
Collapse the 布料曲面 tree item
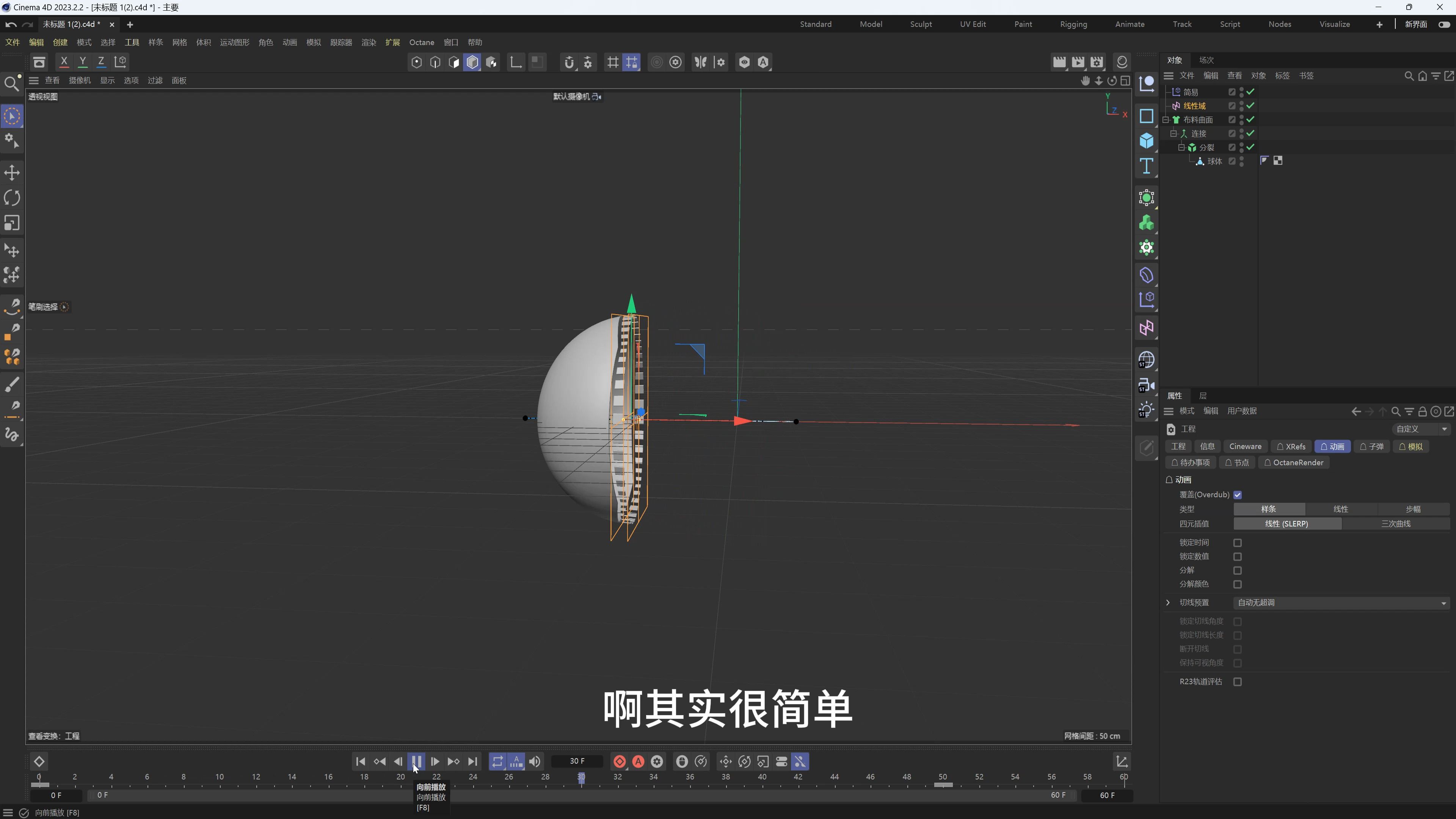(x=1166, y=120)
